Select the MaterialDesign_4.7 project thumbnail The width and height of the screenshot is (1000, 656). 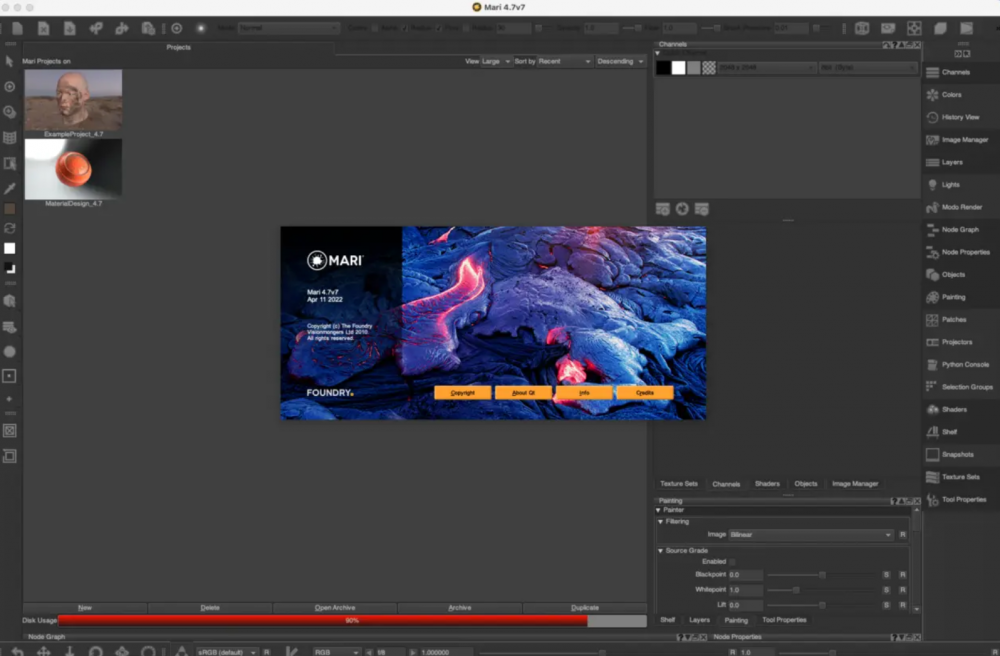tap(73, 170)
